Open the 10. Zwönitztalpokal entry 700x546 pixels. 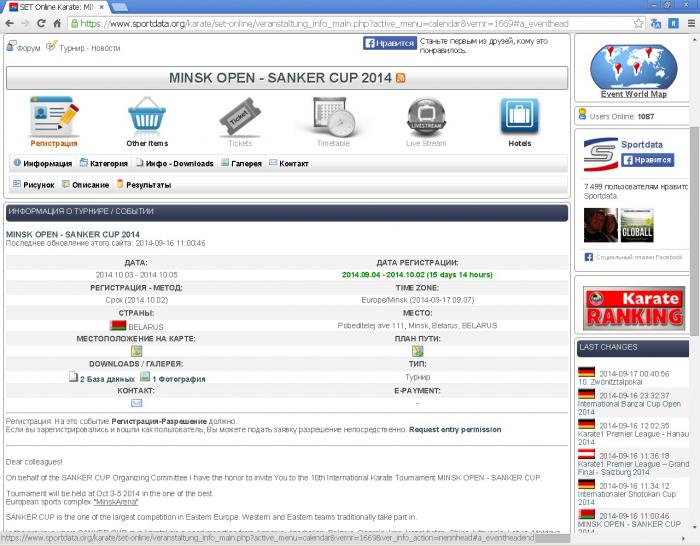click(610, 382)
